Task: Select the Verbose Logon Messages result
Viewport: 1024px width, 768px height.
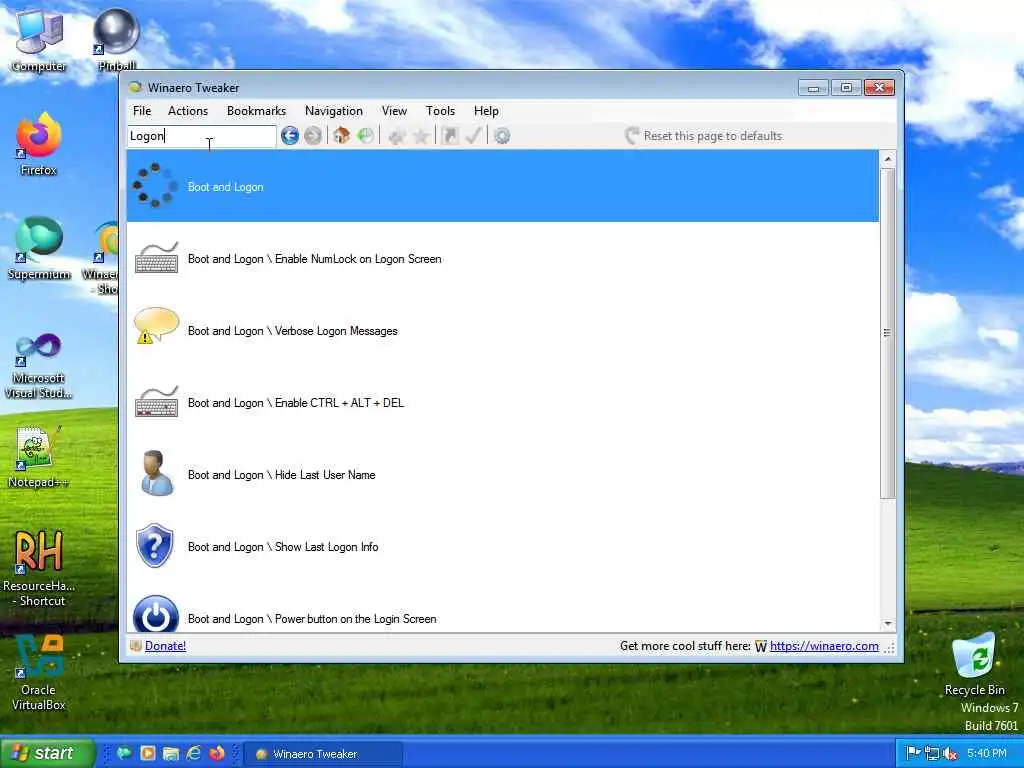Action: click(503, 330)
